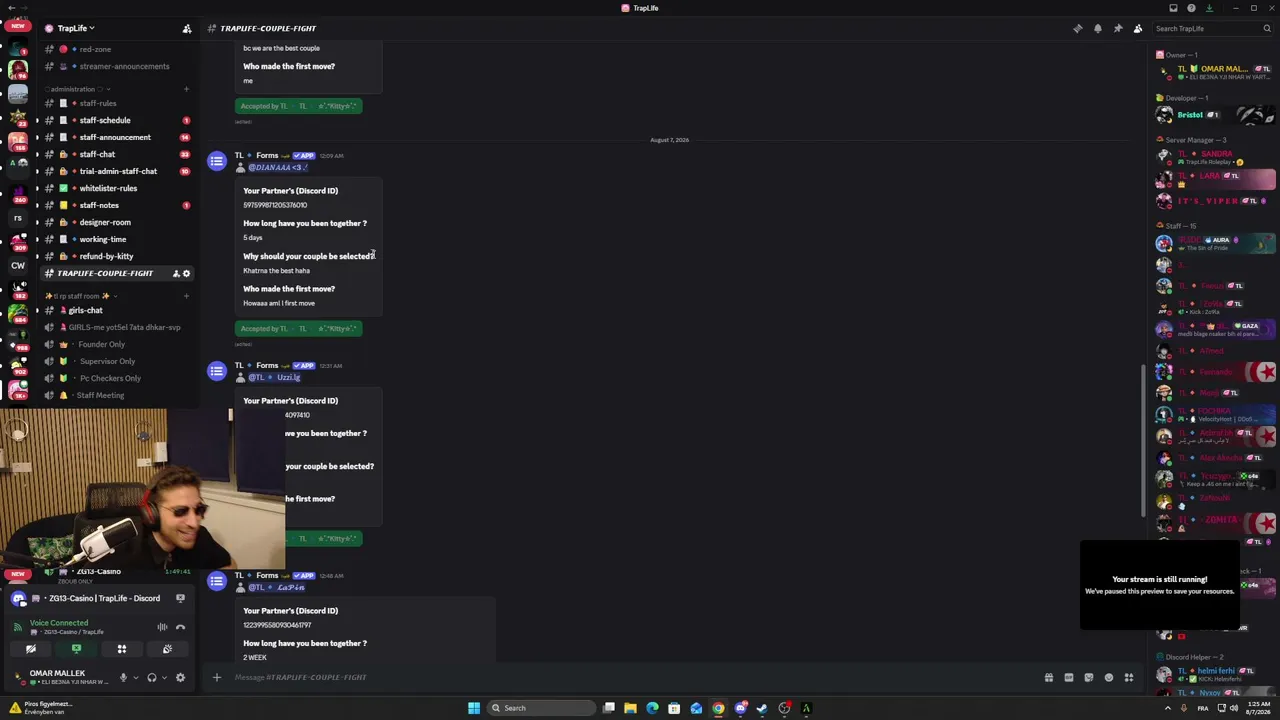Click message attachment plus button

pos(216,677)
